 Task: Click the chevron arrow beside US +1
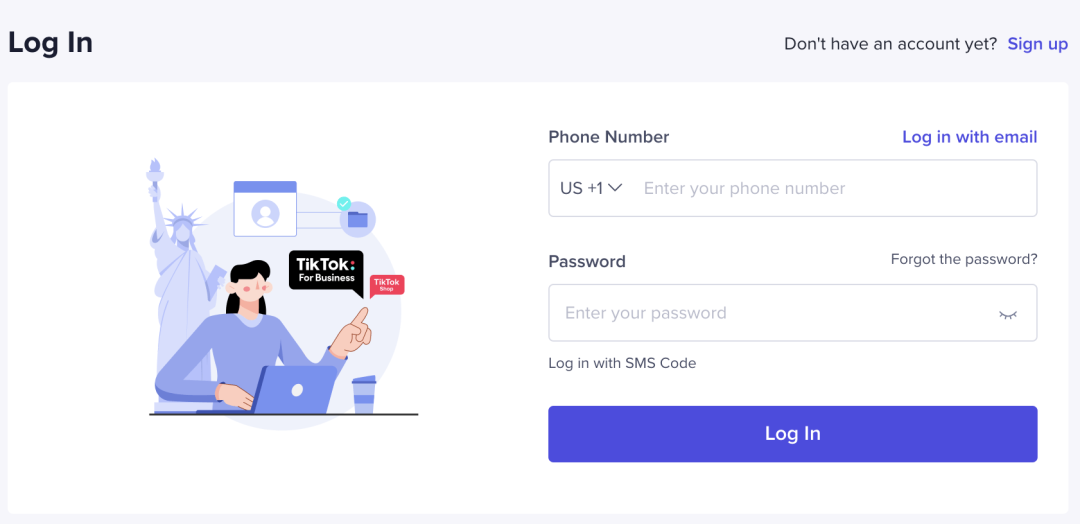point(616,188)
